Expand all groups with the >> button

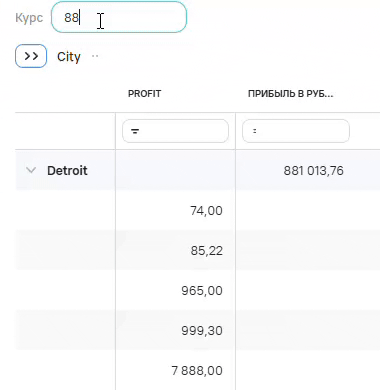(31, 56)
